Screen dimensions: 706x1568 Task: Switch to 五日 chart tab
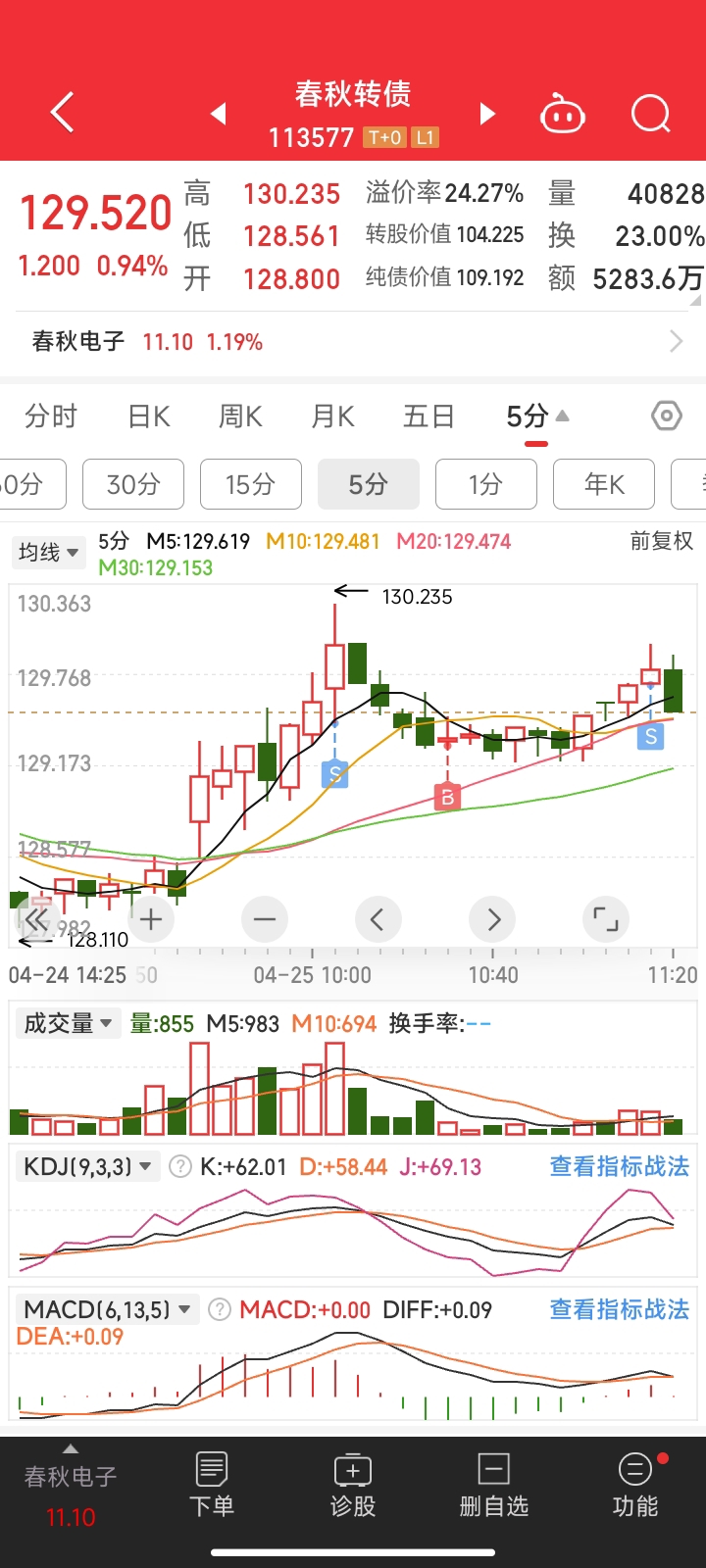tap(429, 416)
